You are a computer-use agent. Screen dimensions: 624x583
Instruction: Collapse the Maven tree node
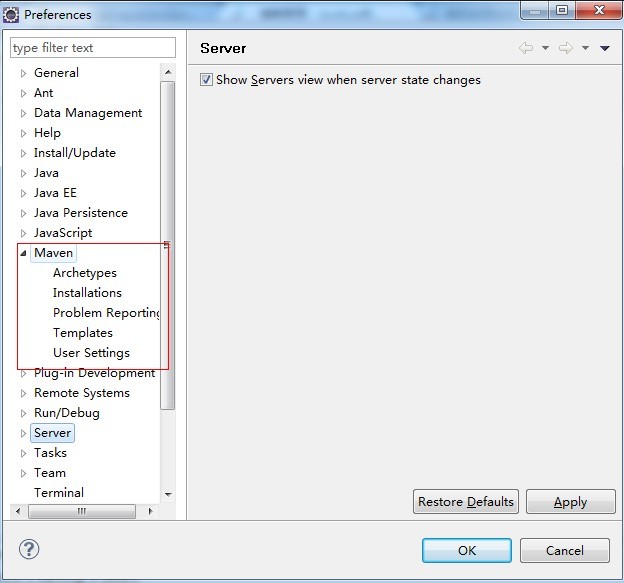23,253
